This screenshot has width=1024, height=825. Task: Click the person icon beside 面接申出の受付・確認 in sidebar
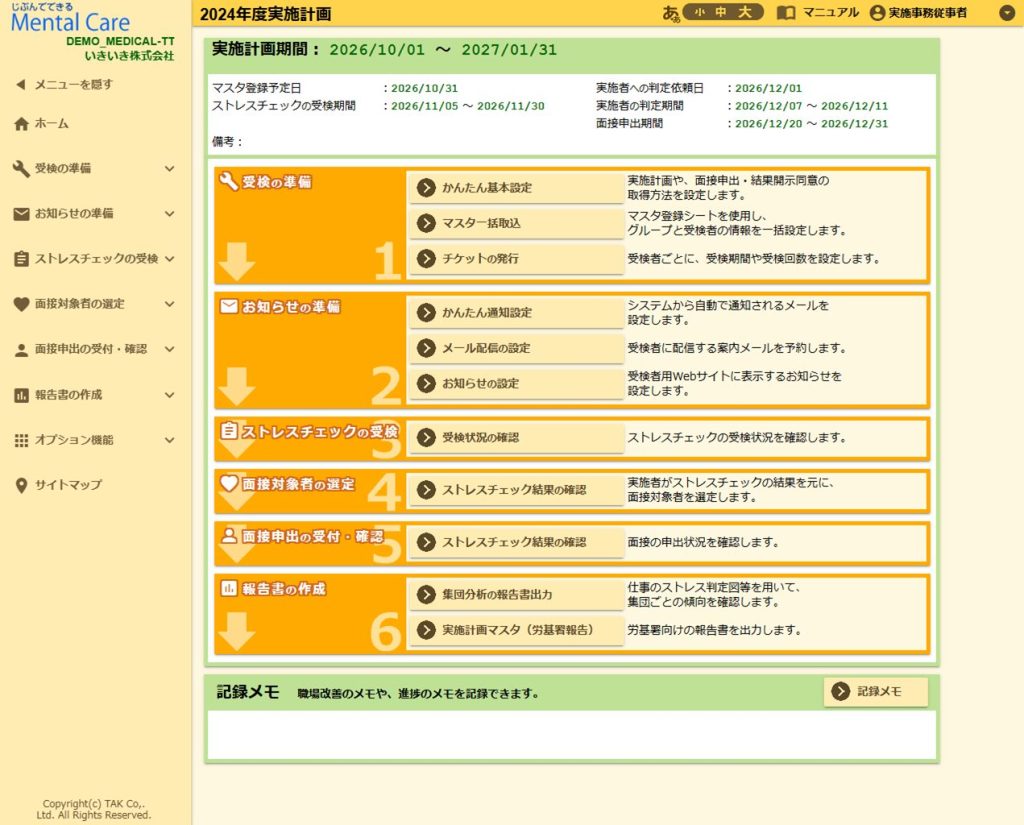[22, 349]
